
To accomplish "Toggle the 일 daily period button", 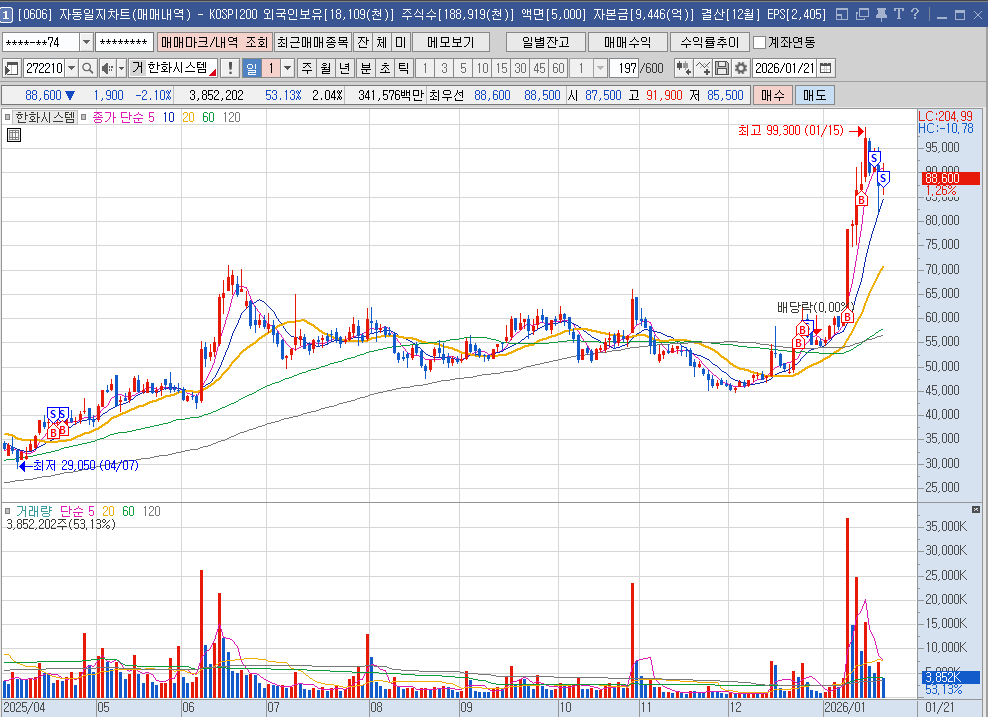I will tap(251, 68).
